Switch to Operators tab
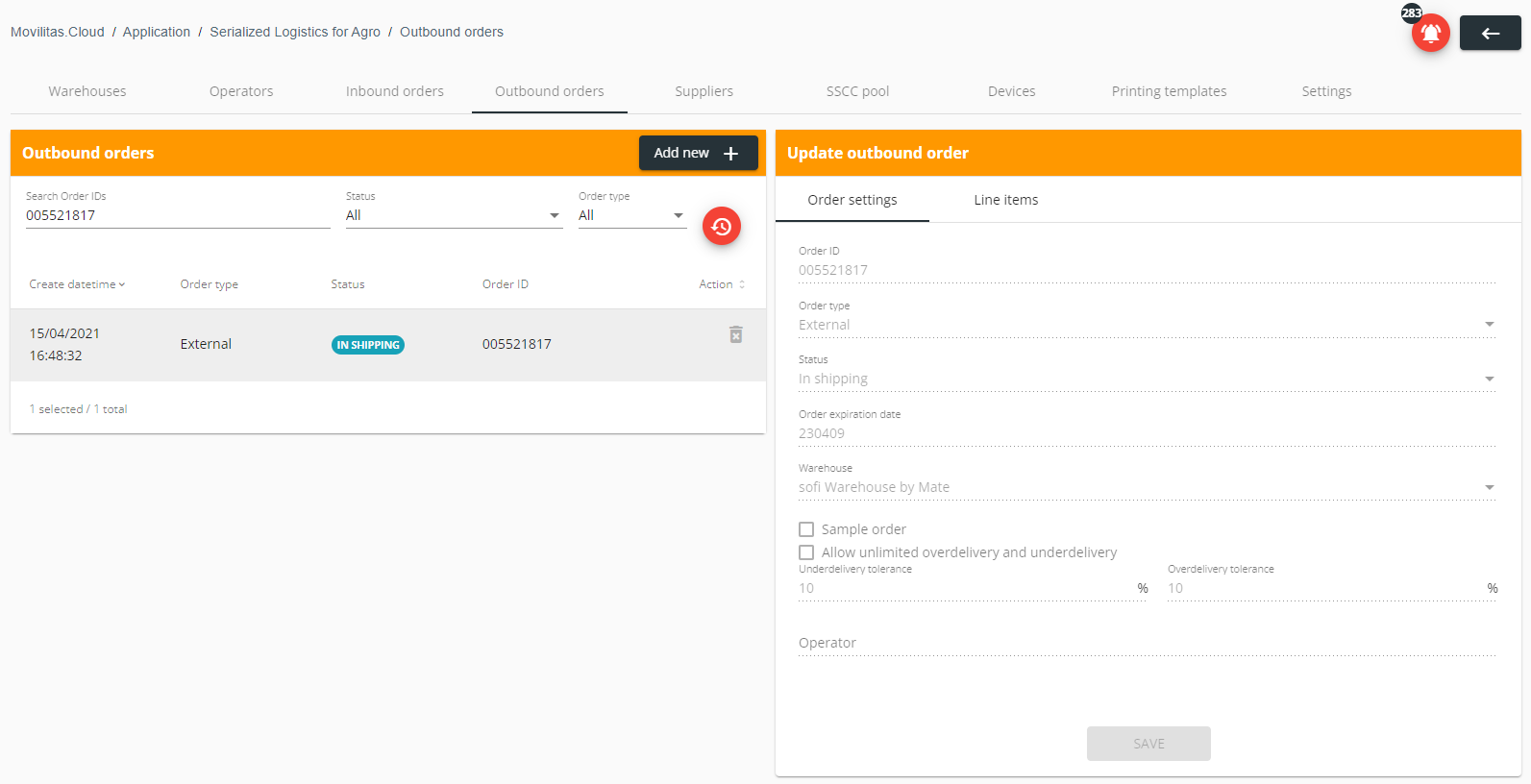This screenshot has width=1531, height=784. tap(241, 91)
